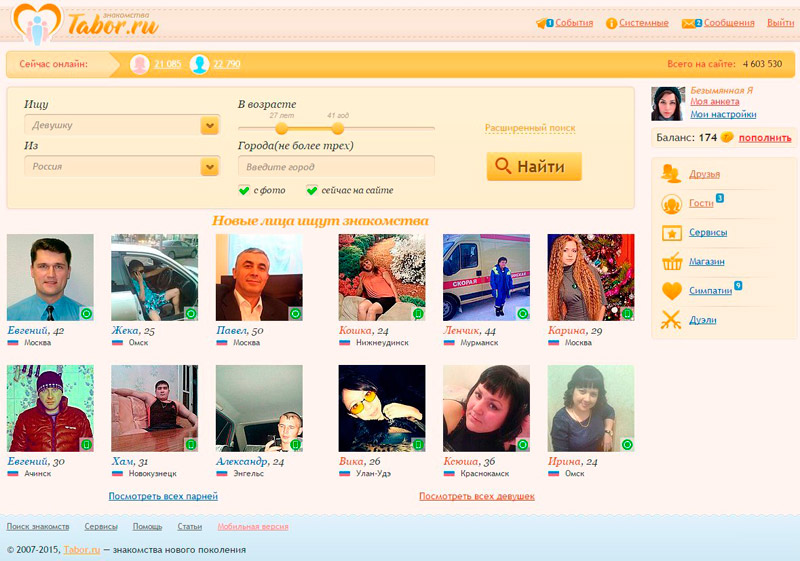
Task: Click the Shop basket icon
Action: point(672,262)
